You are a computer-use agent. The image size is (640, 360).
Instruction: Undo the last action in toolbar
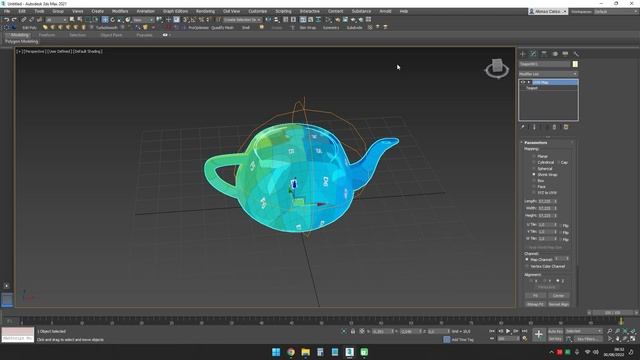tap(6, 20)
